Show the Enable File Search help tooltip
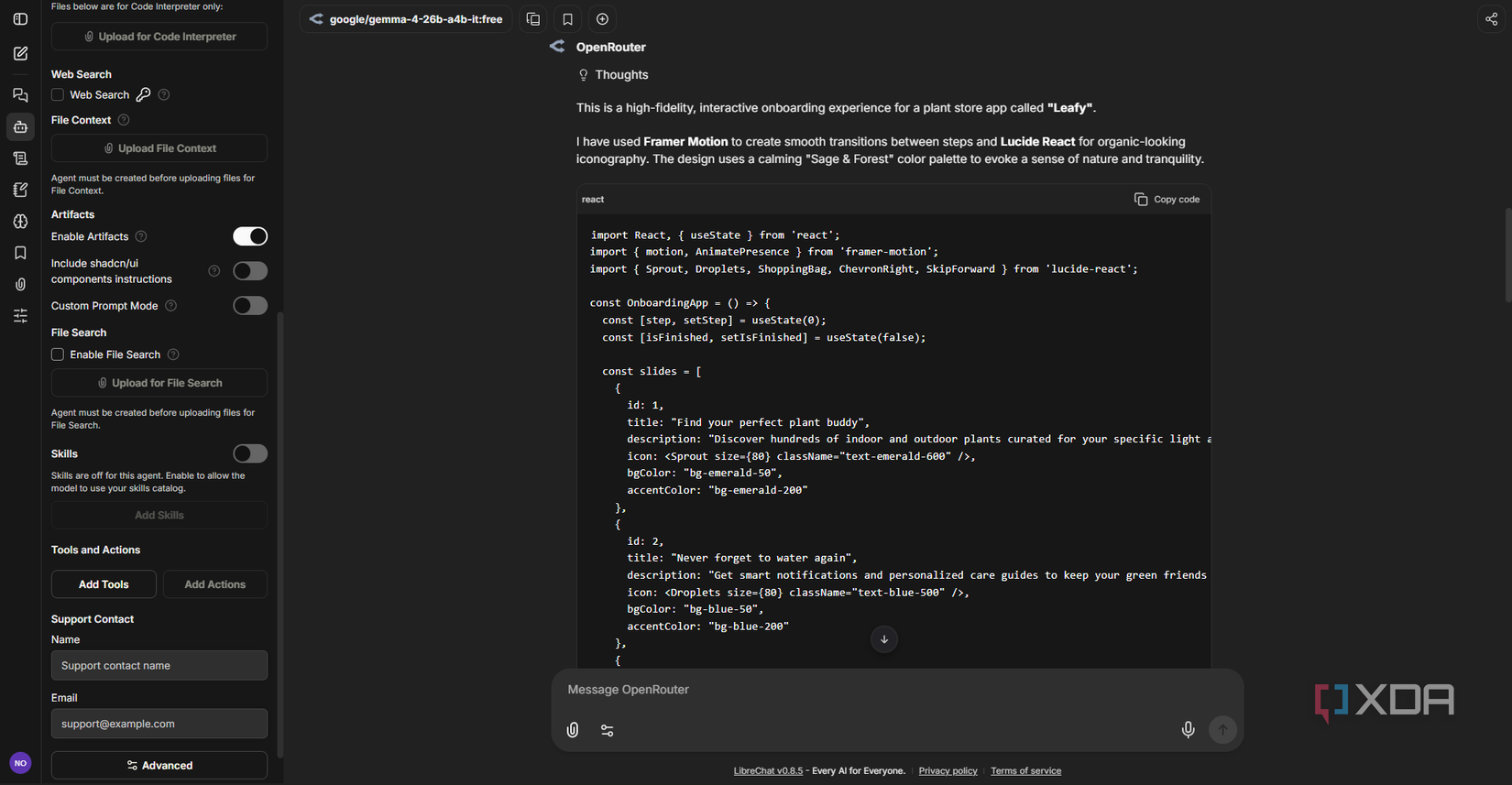This screenshot has height=785, width=1512. coord(173,354)
